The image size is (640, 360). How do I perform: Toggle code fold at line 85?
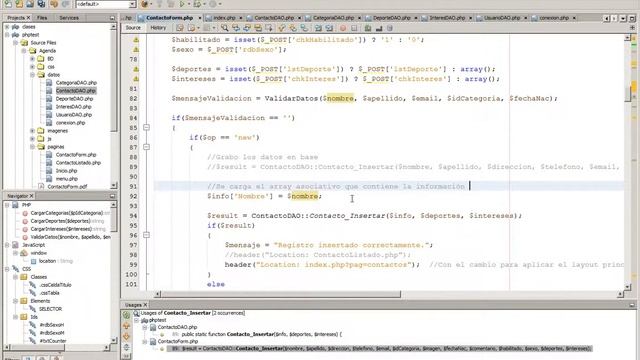pos(146,127)
